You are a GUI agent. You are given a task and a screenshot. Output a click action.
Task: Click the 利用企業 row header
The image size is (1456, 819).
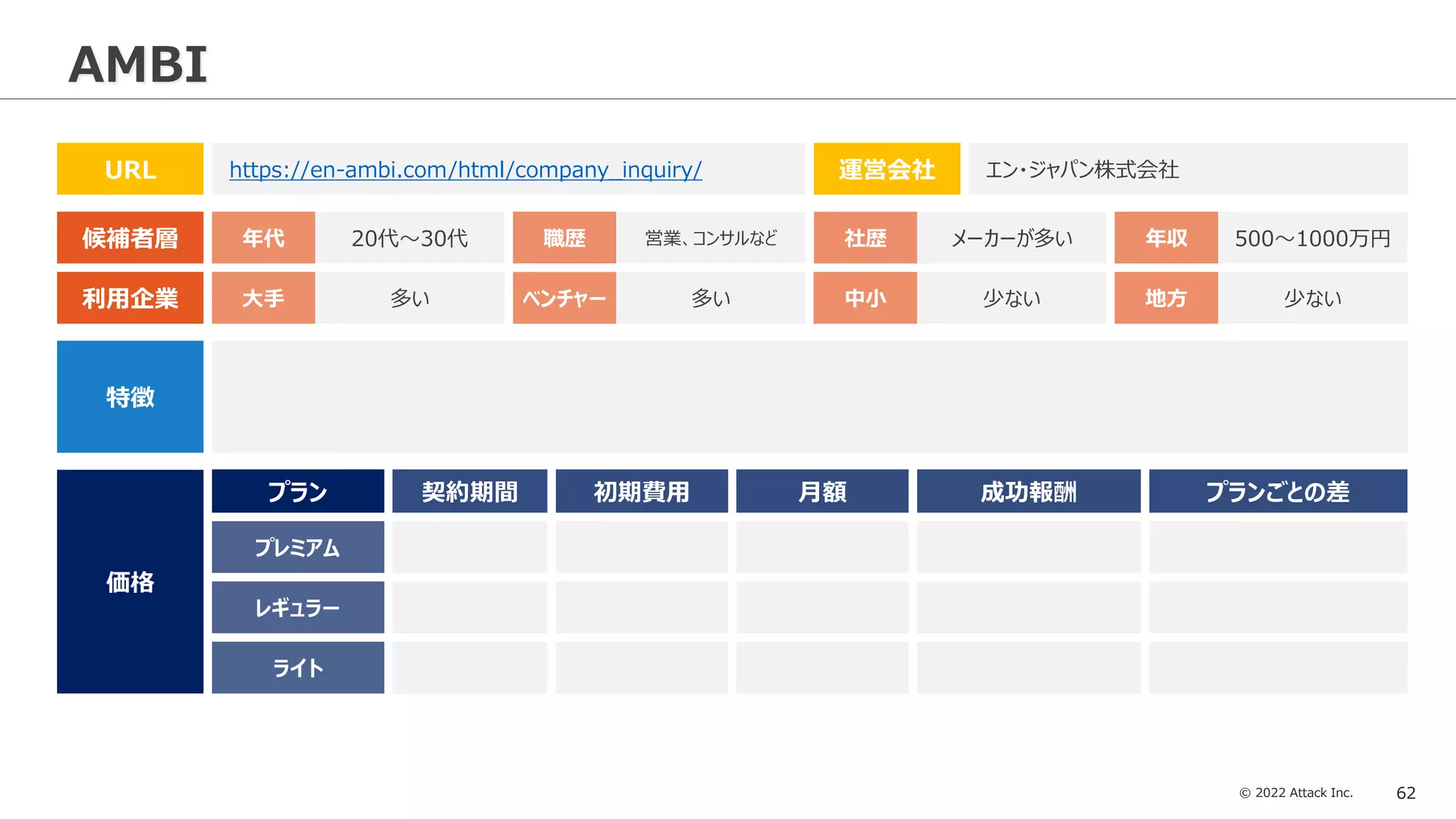tap(130, 298)
